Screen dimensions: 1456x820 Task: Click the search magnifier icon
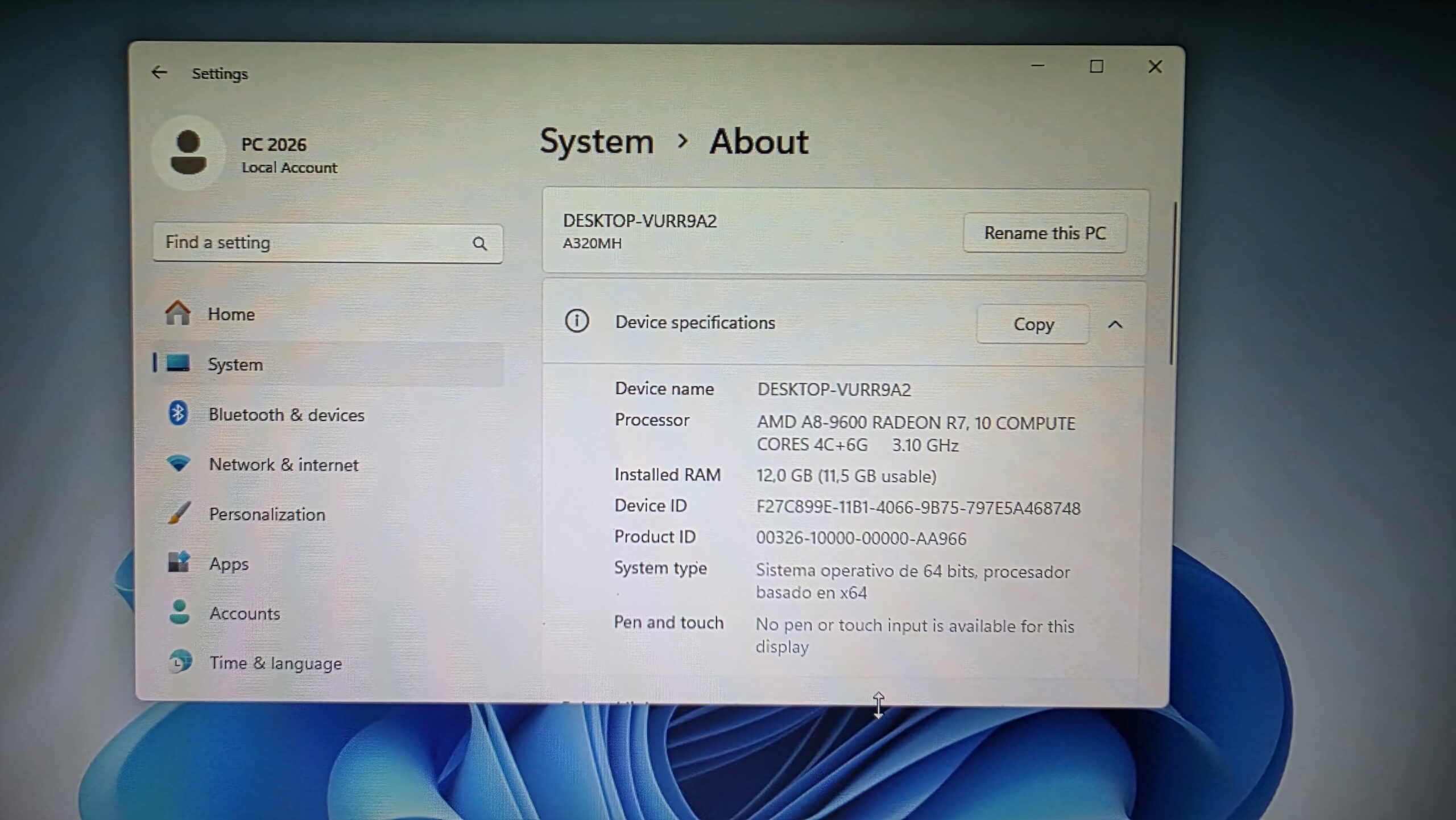click(x=479, y=244)
